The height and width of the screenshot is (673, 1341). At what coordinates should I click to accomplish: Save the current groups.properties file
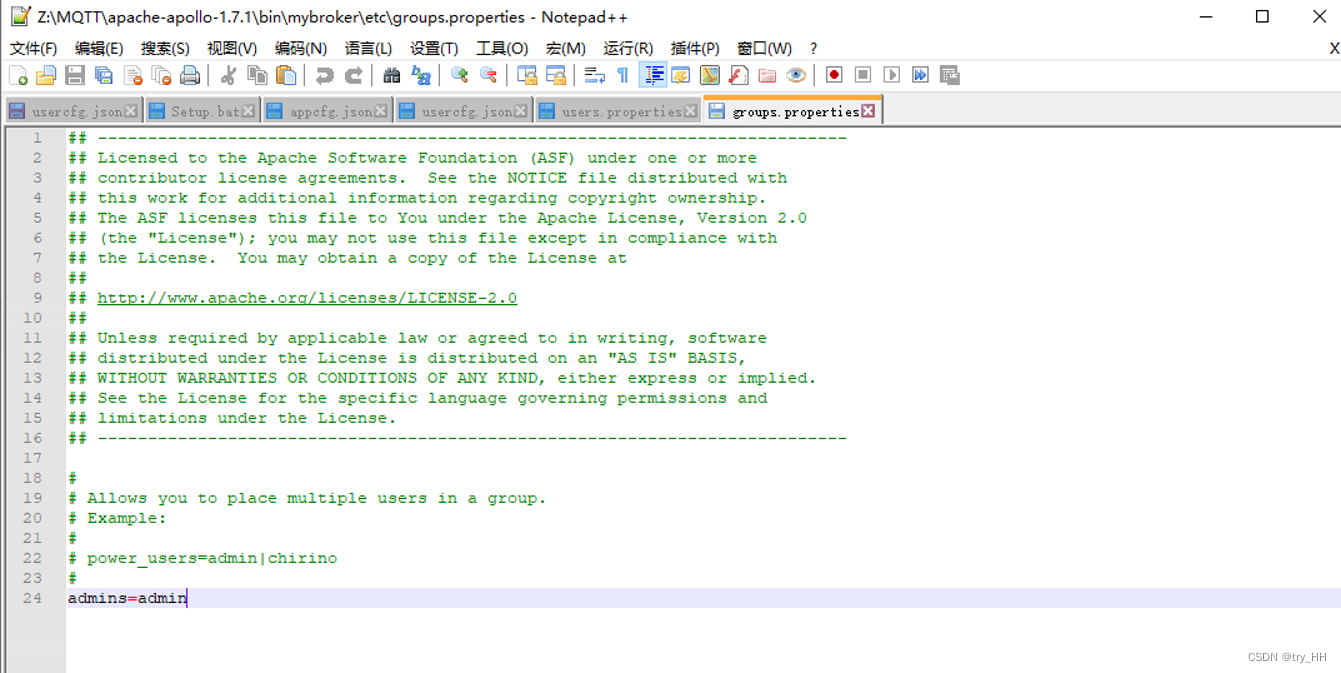[75, 75]
